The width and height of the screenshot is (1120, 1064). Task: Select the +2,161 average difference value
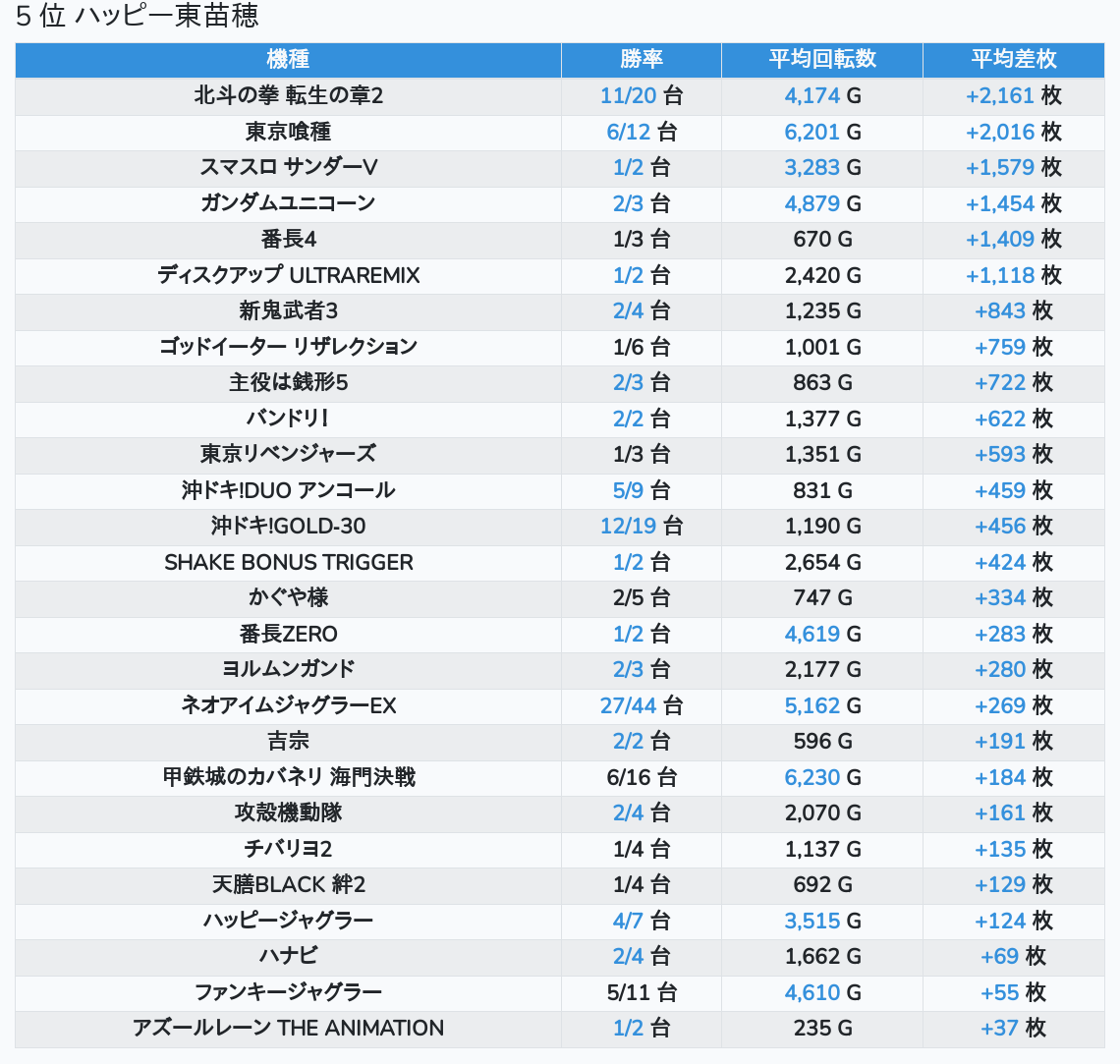click(999, 96)
